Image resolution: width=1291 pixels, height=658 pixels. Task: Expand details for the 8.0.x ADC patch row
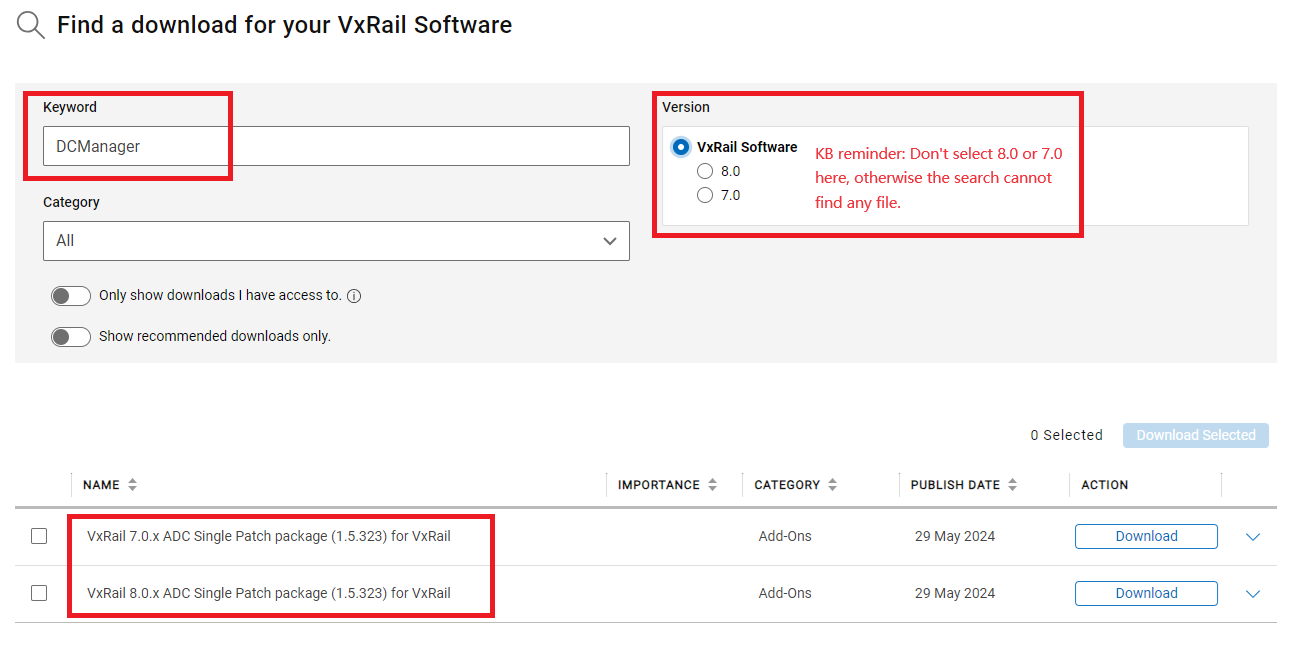click(x=1252, y=593)
